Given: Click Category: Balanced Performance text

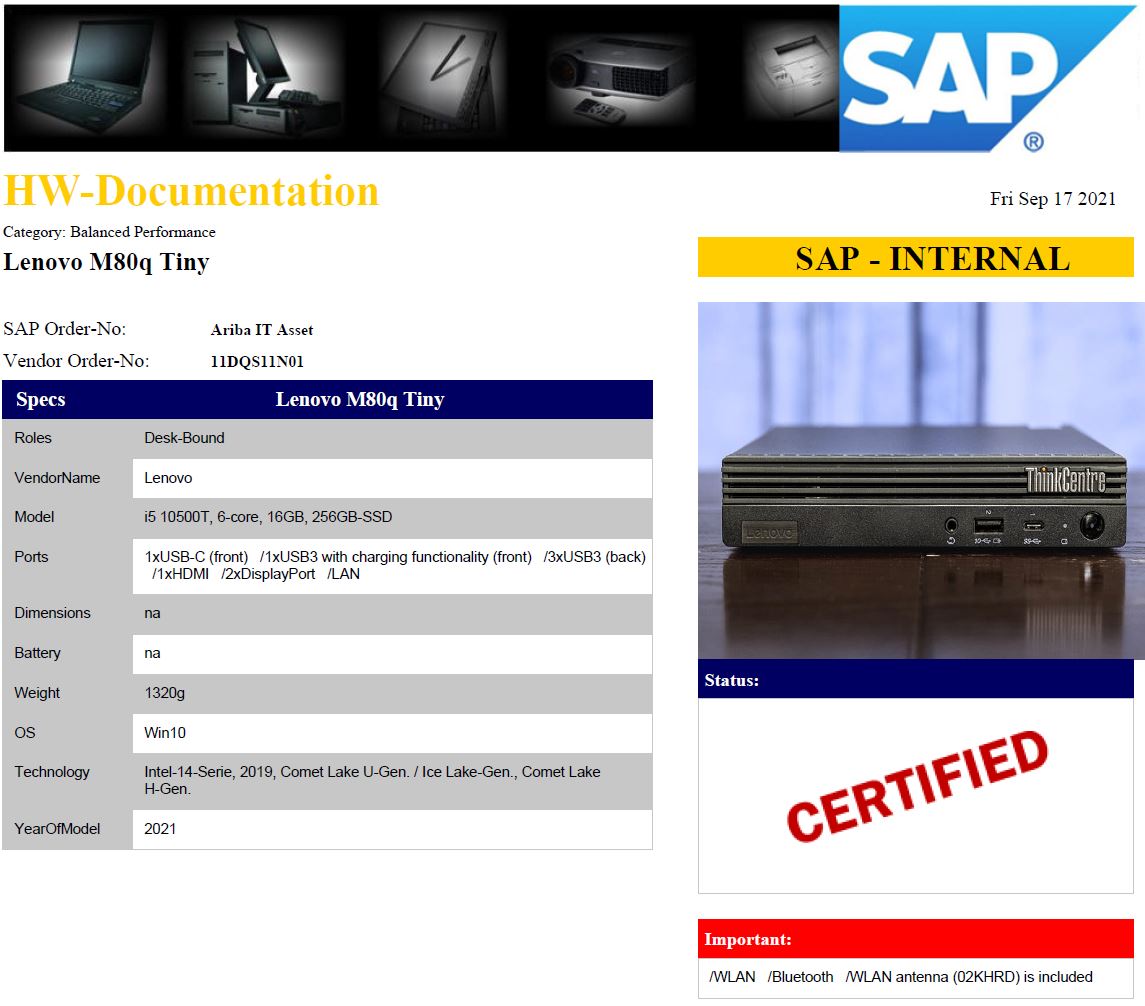Looking at the screenshot, I should point(110,232).
